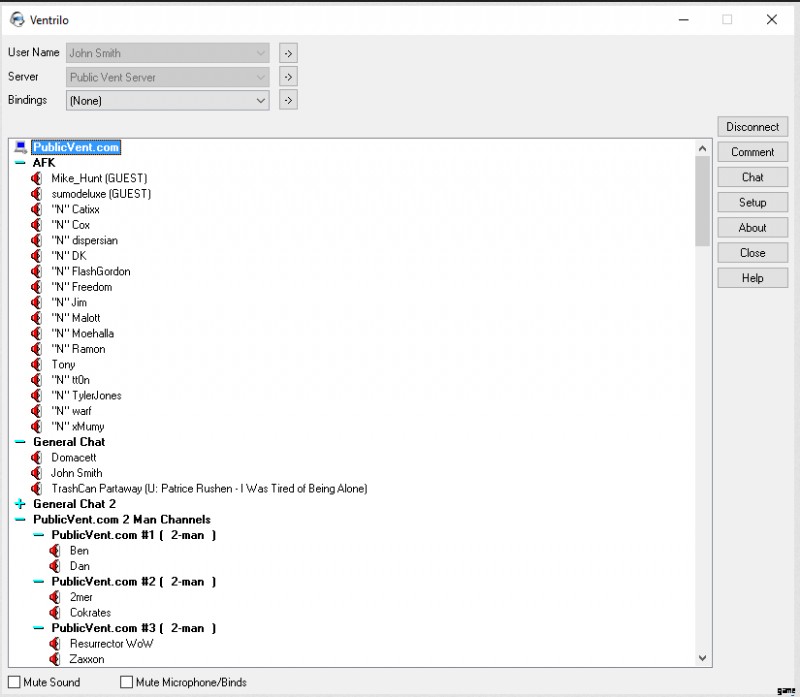Open the Chat window
The image size is (800, 697).
[x=753, y=177]
